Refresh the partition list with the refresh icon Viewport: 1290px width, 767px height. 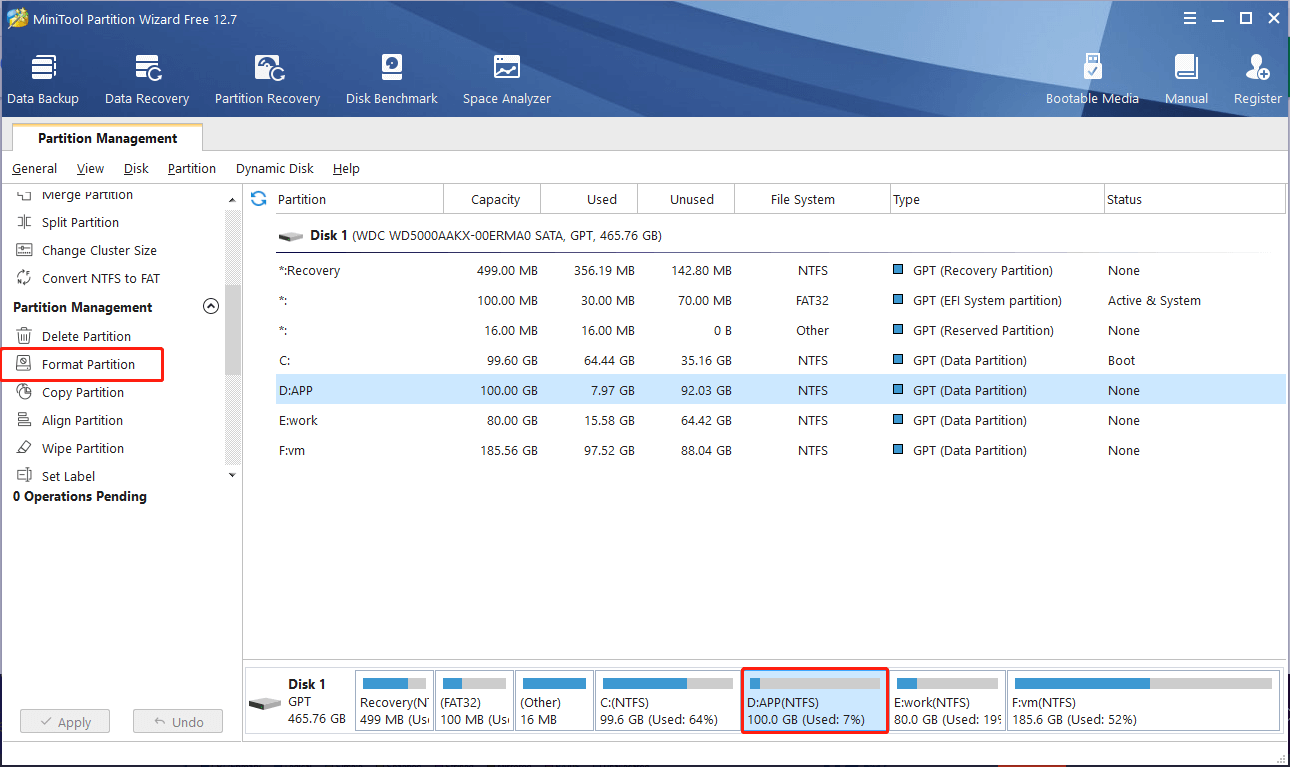pos(259,199)
